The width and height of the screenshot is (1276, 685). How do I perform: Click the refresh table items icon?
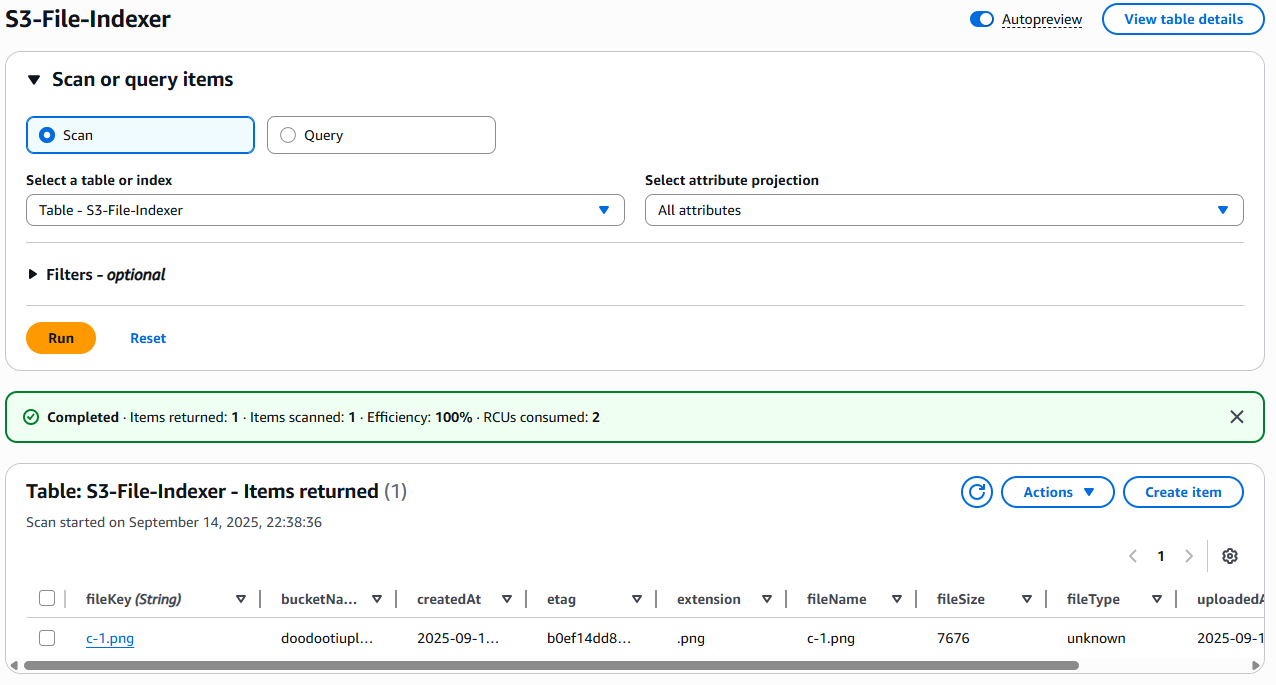pos(977,492)
